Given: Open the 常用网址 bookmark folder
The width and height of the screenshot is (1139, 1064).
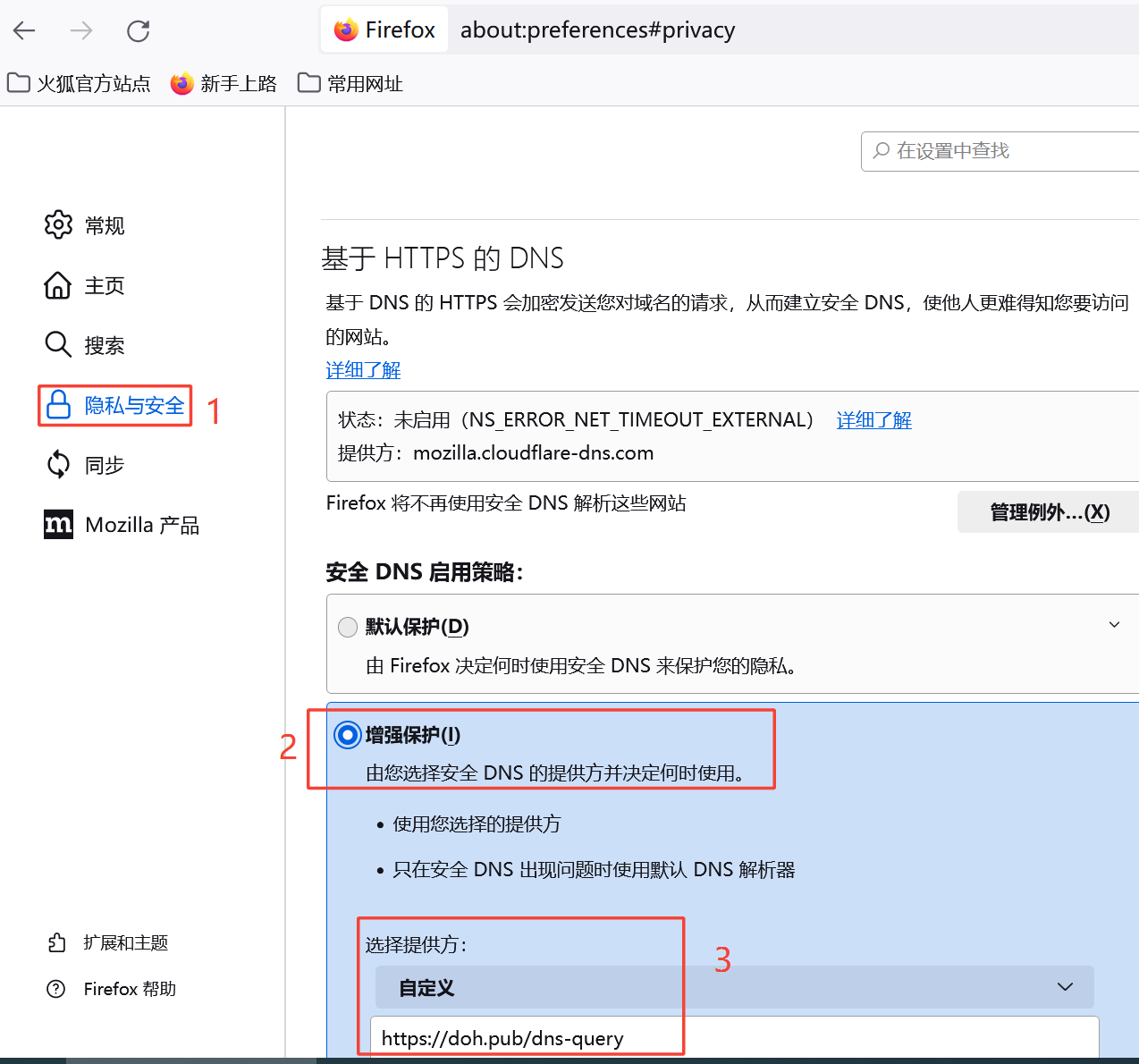Looking at the screenshot, I should pyautogui.click(x=350, y=83).
